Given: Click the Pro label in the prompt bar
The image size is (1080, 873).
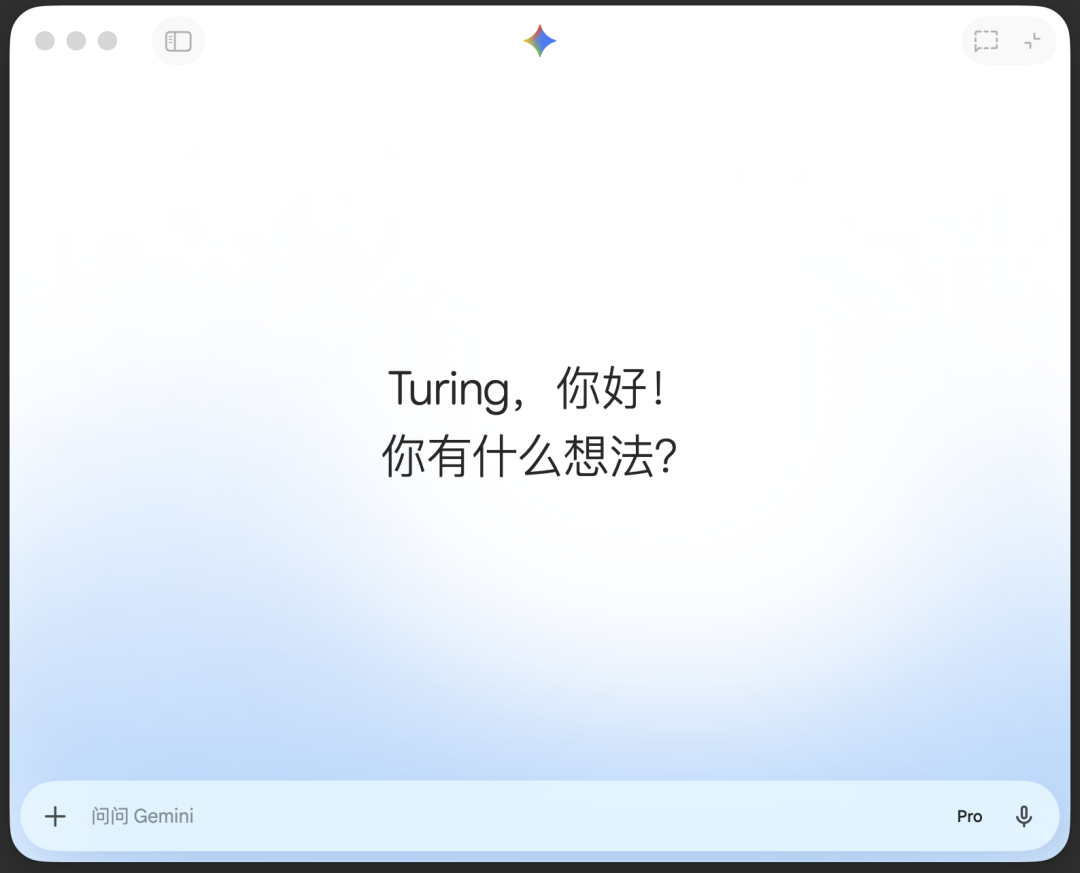Looking at the screenshot, I should [969, 816].
